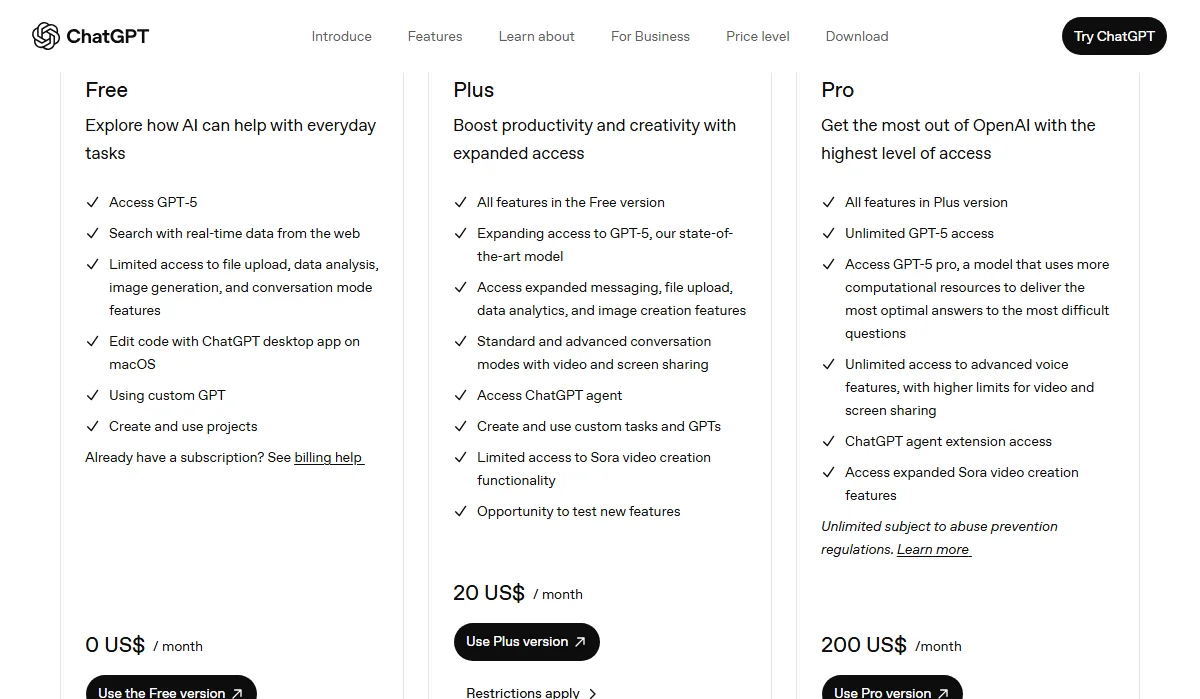Click the checkmark beside "Create and use projects"
The width and height of the screenshot is (1200, 699).
click(91, 426)
